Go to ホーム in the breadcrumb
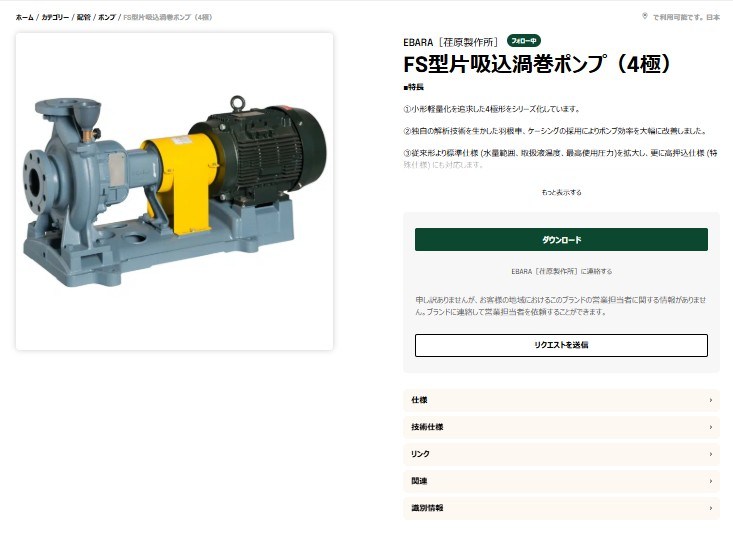The image size is (733, 534). [24, 17]
